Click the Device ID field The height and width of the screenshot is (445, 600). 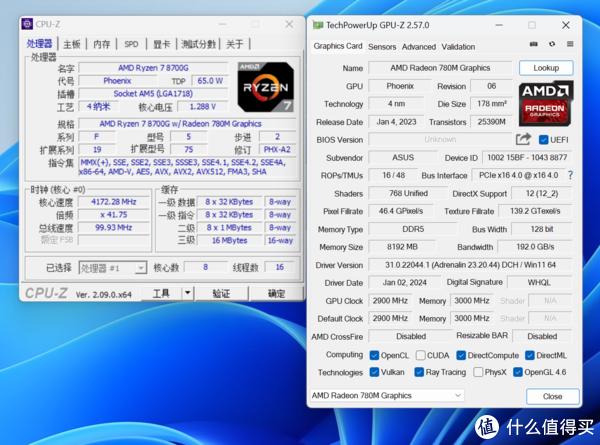527,158
